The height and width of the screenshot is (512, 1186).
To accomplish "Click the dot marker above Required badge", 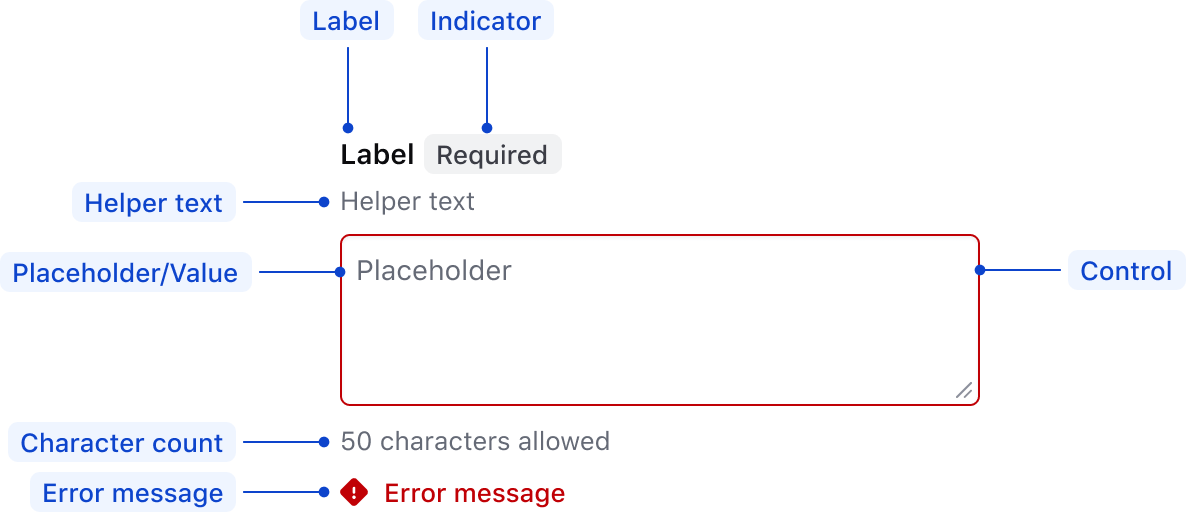I will click(x=487, y=128).
